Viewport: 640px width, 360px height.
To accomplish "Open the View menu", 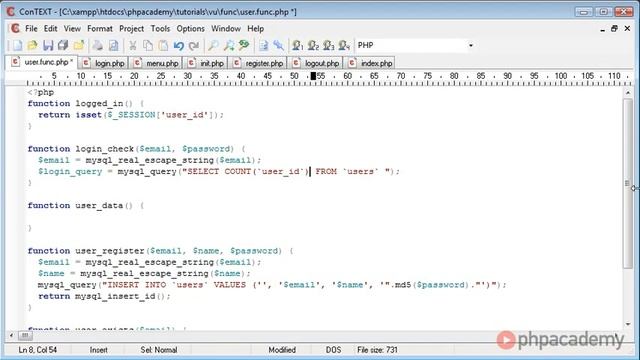I will [72, 29].
